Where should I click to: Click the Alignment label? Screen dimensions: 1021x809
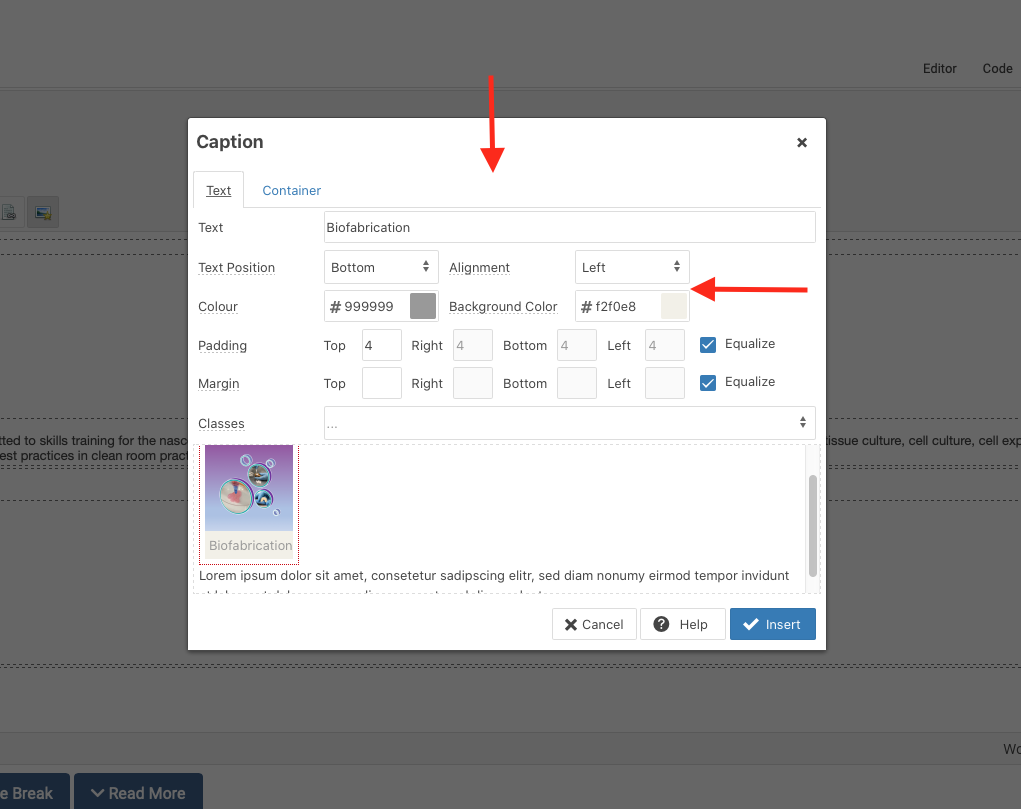pyautogui.click(x=479, y=268)
